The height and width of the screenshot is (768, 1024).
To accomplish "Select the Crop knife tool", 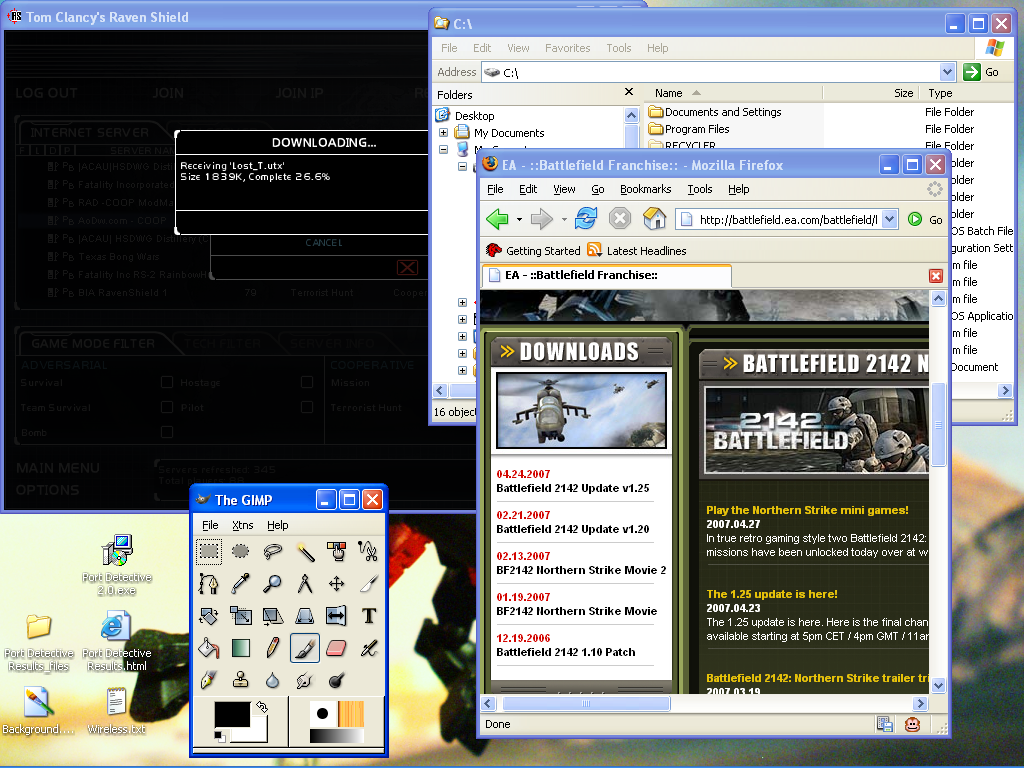I will (x=368, y=584).
